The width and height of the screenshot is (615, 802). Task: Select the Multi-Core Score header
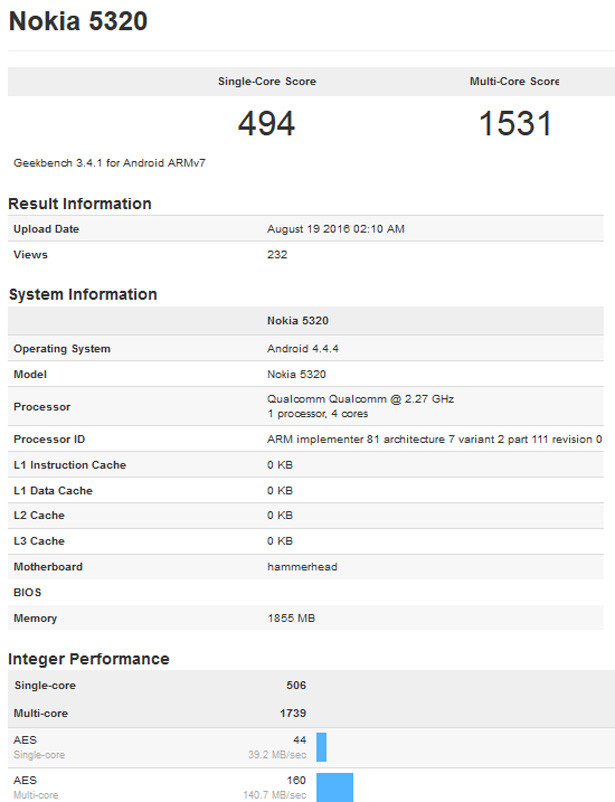coord(514,81)
